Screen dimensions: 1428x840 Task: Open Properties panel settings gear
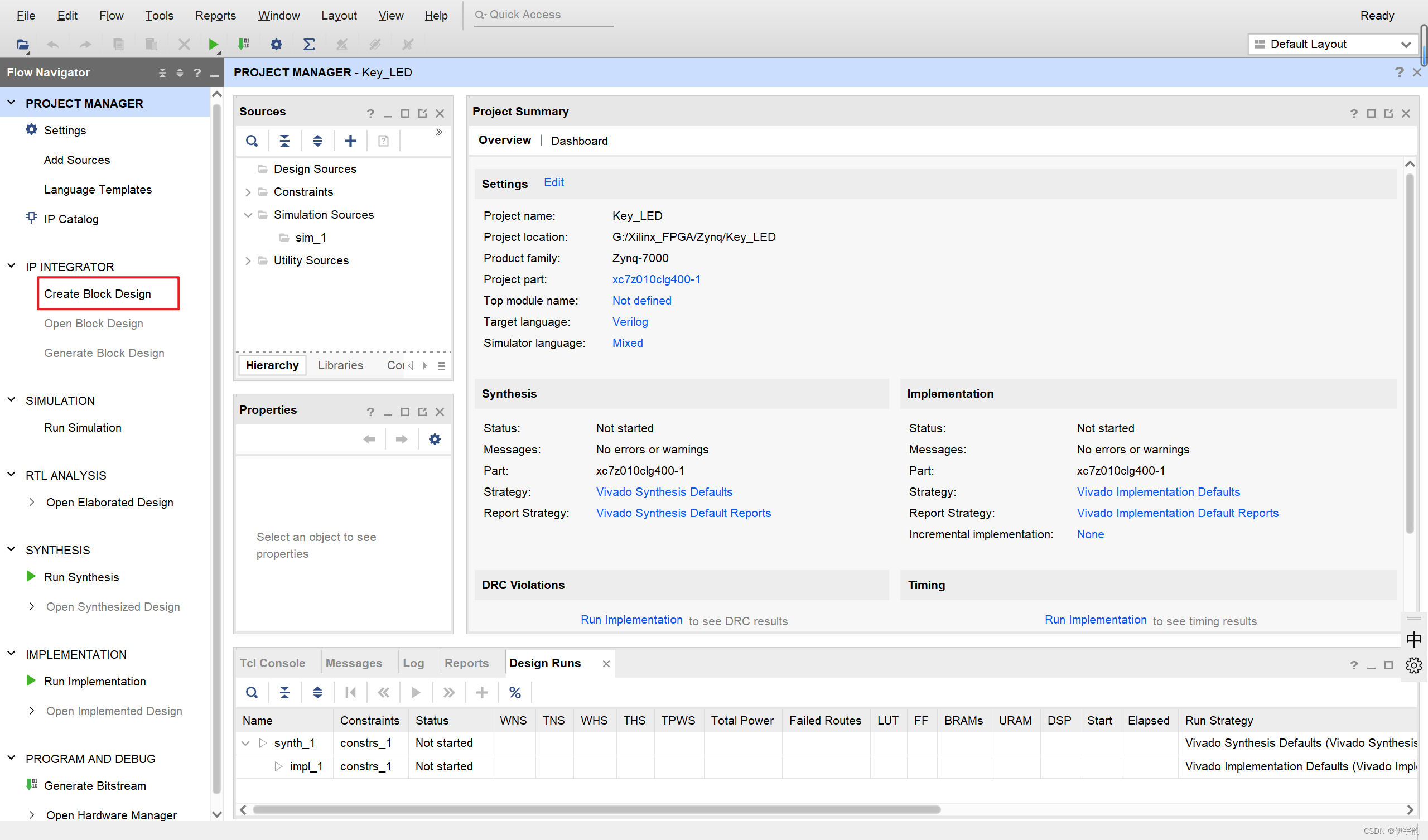click(x=435, y=440)
